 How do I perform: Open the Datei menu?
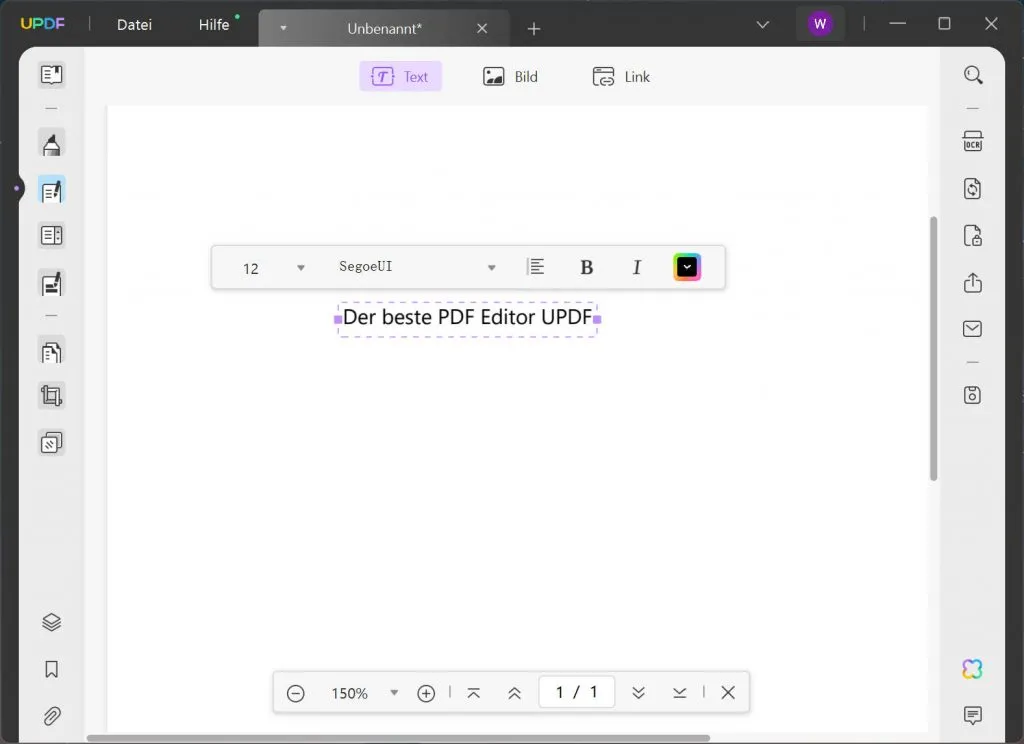tap(135, 25)
